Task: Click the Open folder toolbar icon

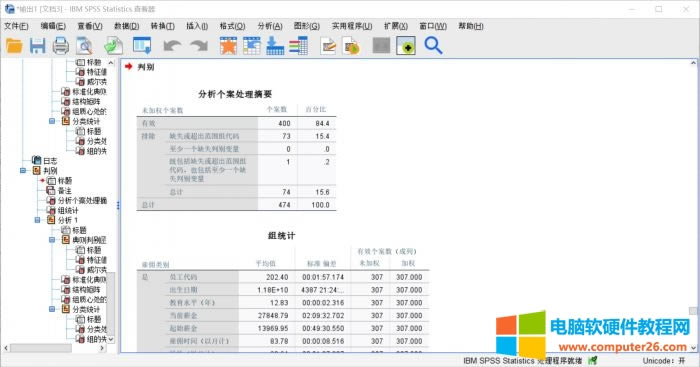Action: tap(14, 46)
